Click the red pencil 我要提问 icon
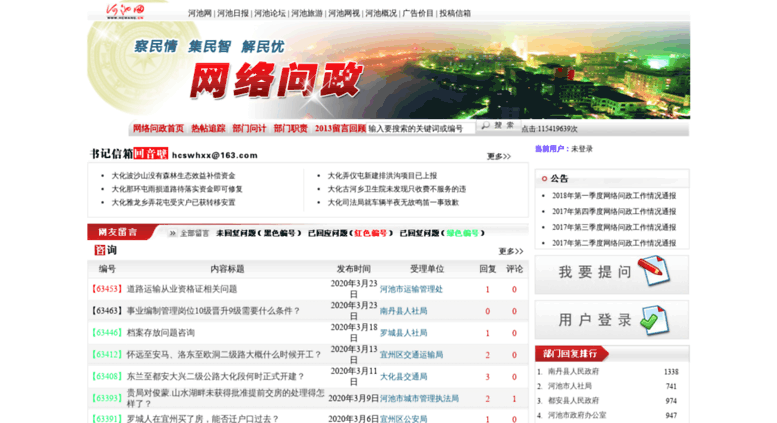Image resolution: width=777 pixels, height=423 pixels. (x=654, y=270)
